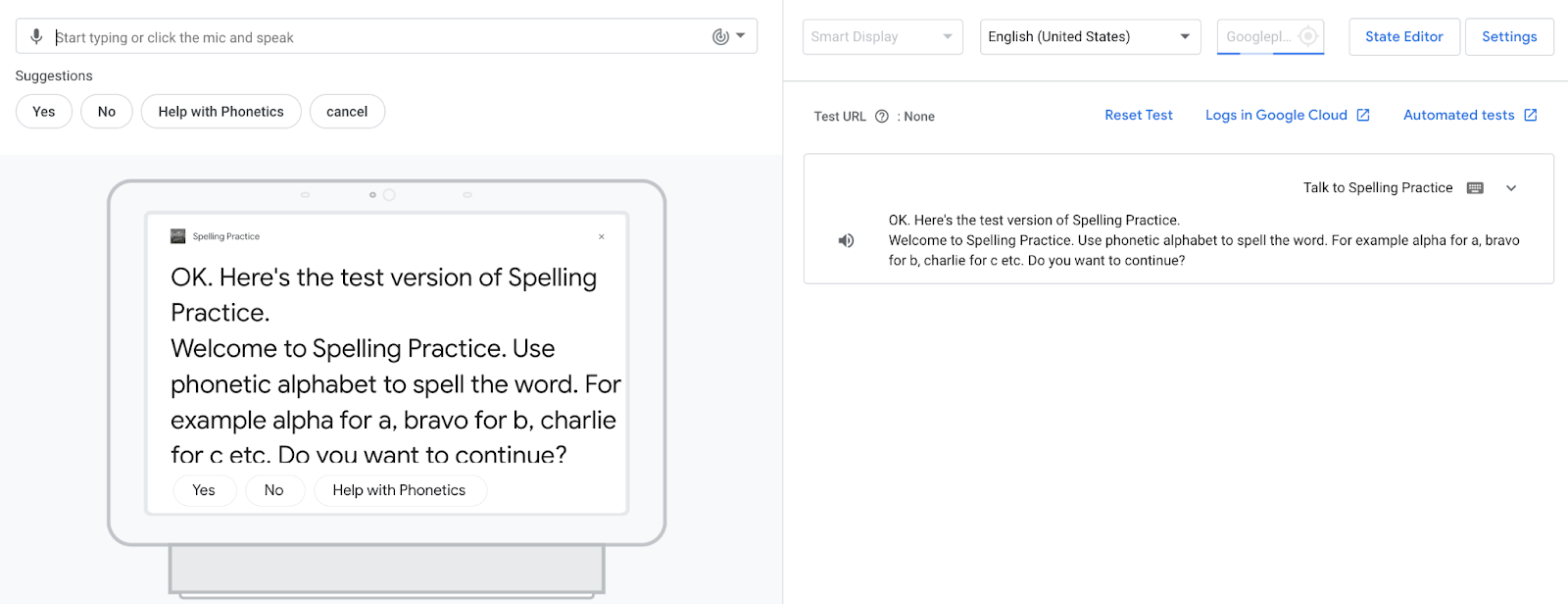Open the English (United States) language dropdown
This screenshot has height=604, width=1568.
click(1090, 37)
